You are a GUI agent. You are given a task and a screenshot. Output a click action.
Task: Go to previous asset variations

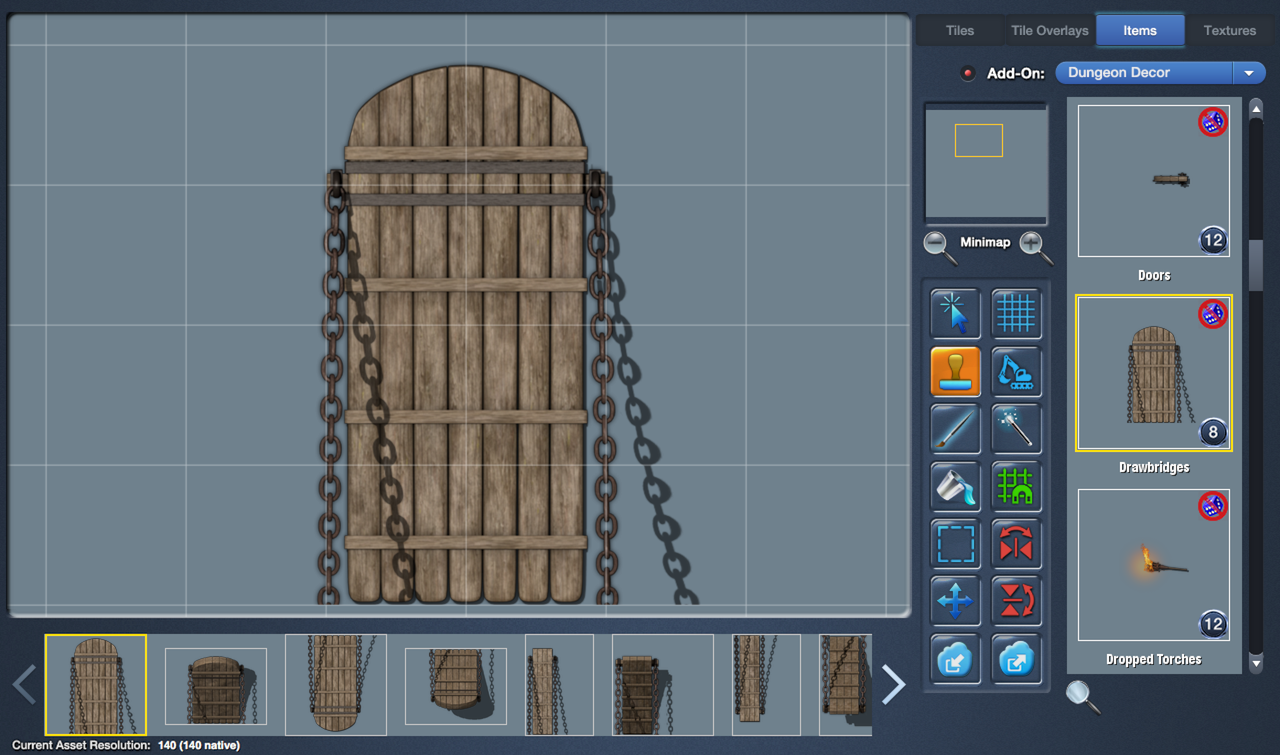24,685
